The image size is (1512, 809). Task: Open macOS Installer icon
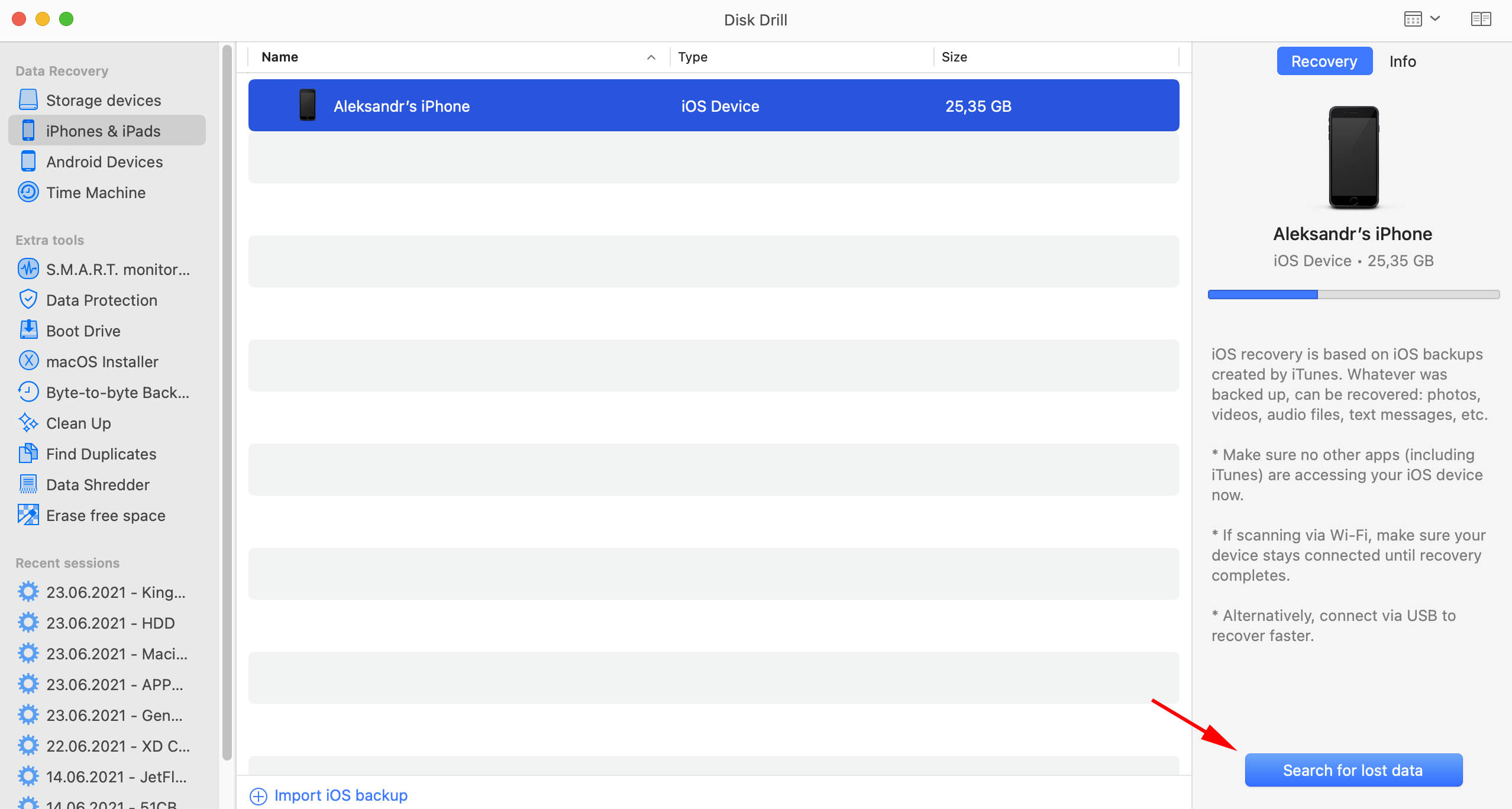pyautogui.click(x=28, y=361)
